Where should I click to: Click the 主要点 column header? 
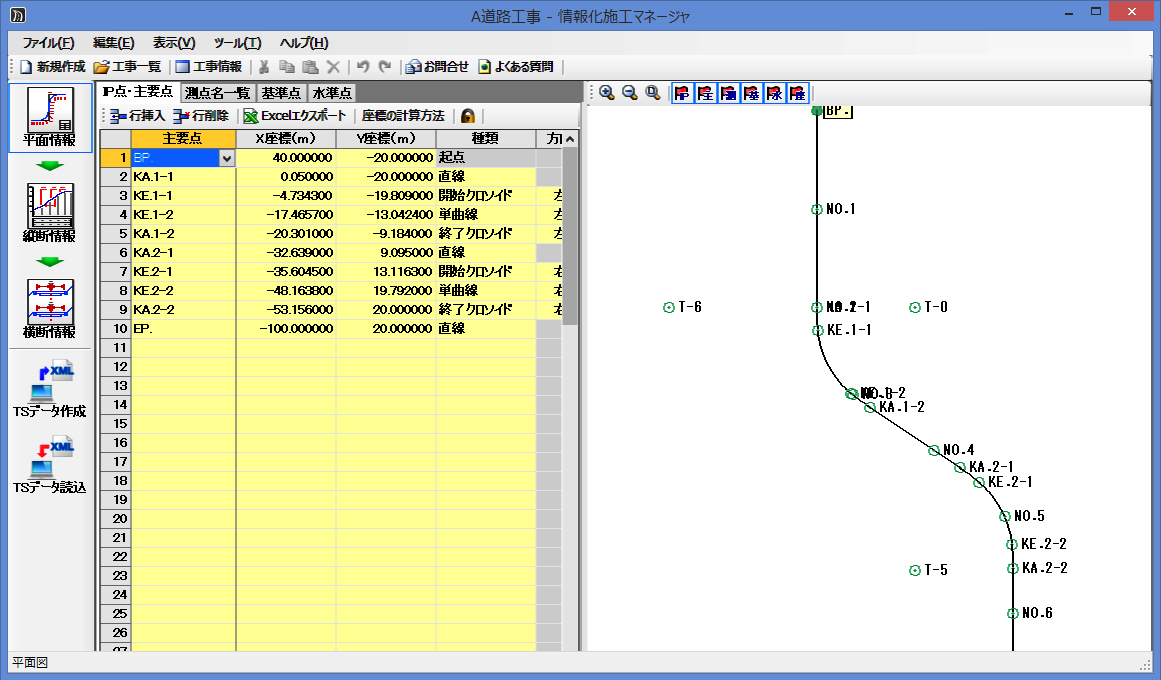(183, 139)
